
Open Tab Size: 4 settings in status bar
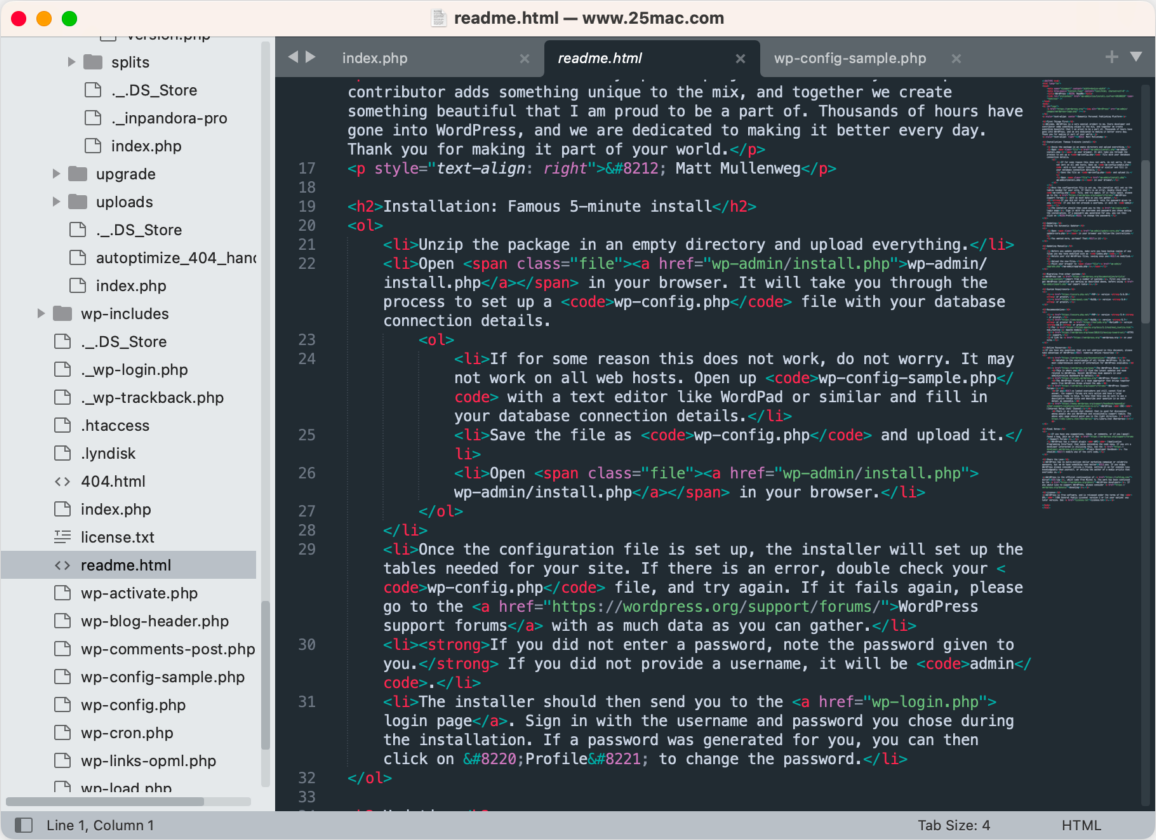(x=953, y=825)
